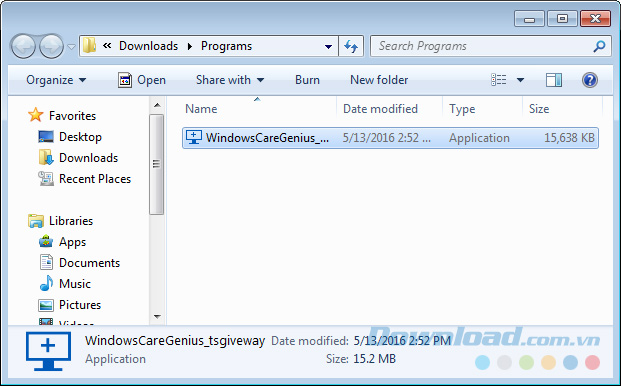Create a New folder
This screenshot has height=386, width=621.
tap(379, 80)
